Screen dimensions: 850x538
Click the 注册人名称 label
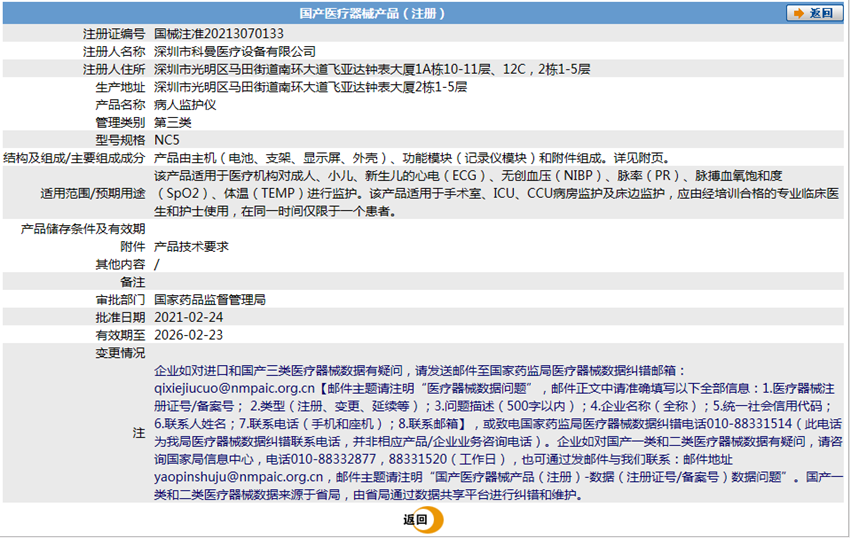point(114,52)
